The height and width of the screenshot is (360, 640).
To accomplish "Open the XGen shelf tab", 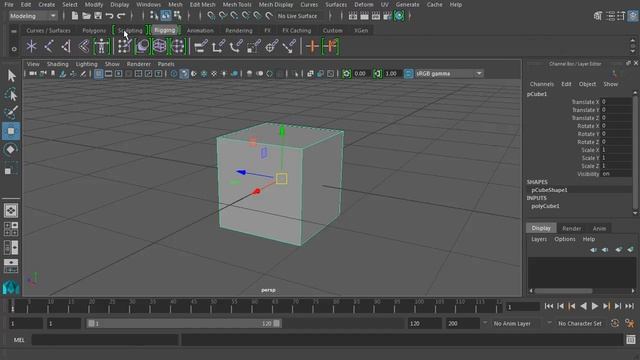I will tap(361, 30).
